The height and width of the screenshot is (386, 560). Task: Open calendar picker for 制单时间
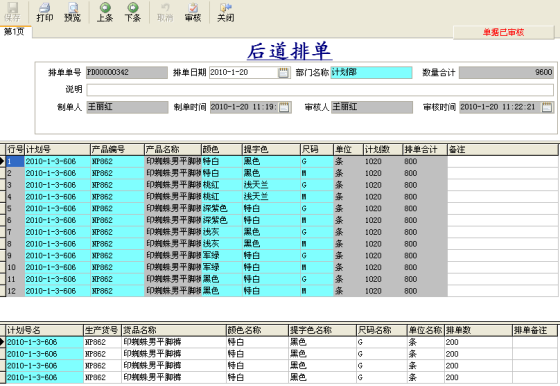click(x=284, y=107)
